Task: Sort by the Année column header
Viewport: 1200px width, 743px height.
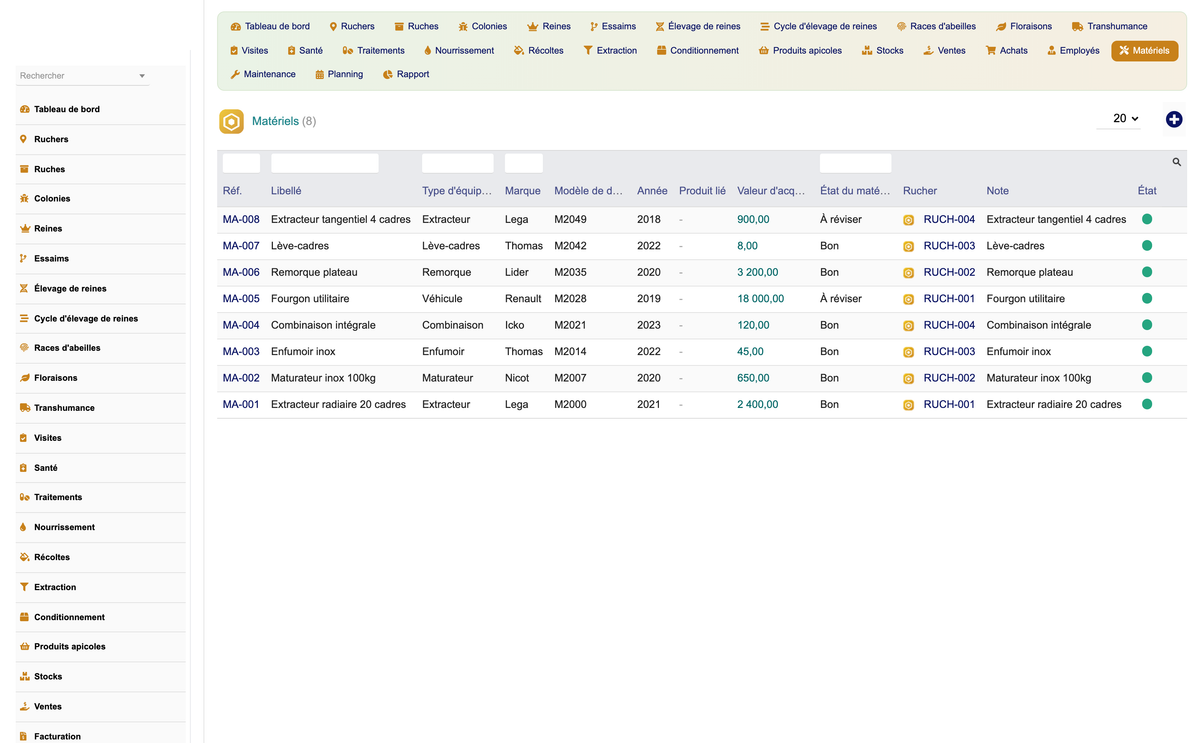Action: point(652,191)
